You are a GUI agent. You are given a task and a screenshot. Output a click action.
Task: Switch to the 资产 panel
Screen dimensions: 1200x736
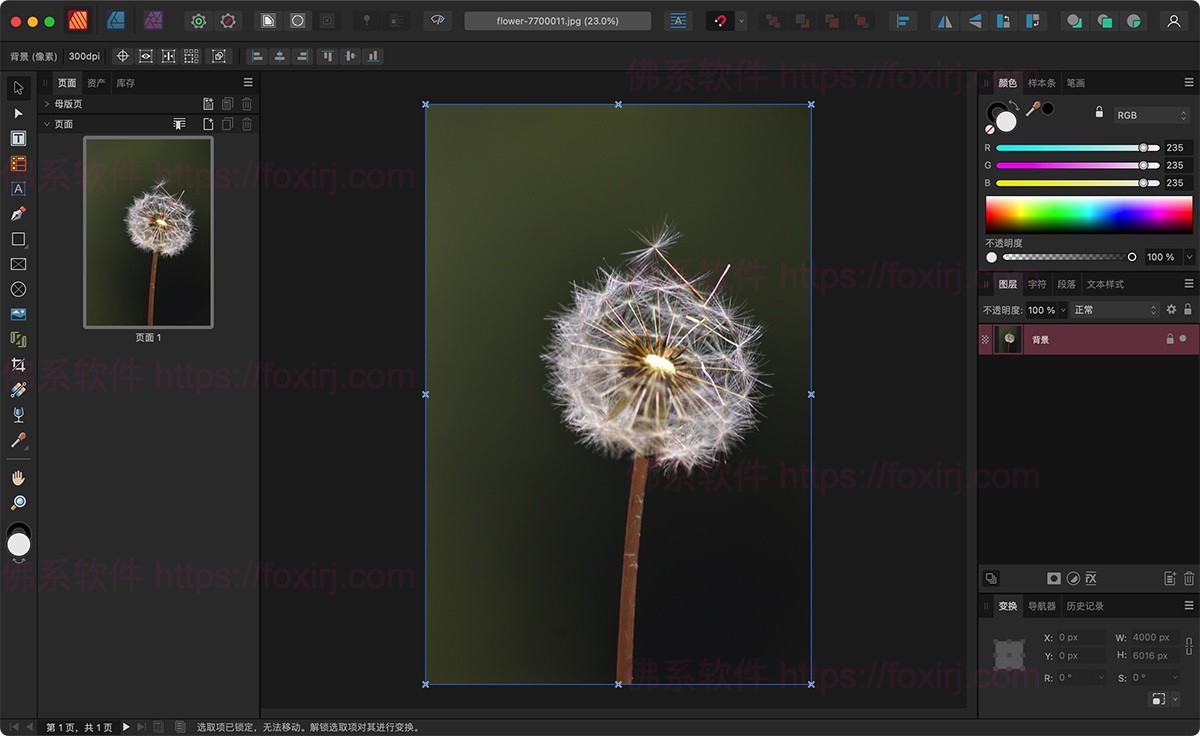point(94,83)
